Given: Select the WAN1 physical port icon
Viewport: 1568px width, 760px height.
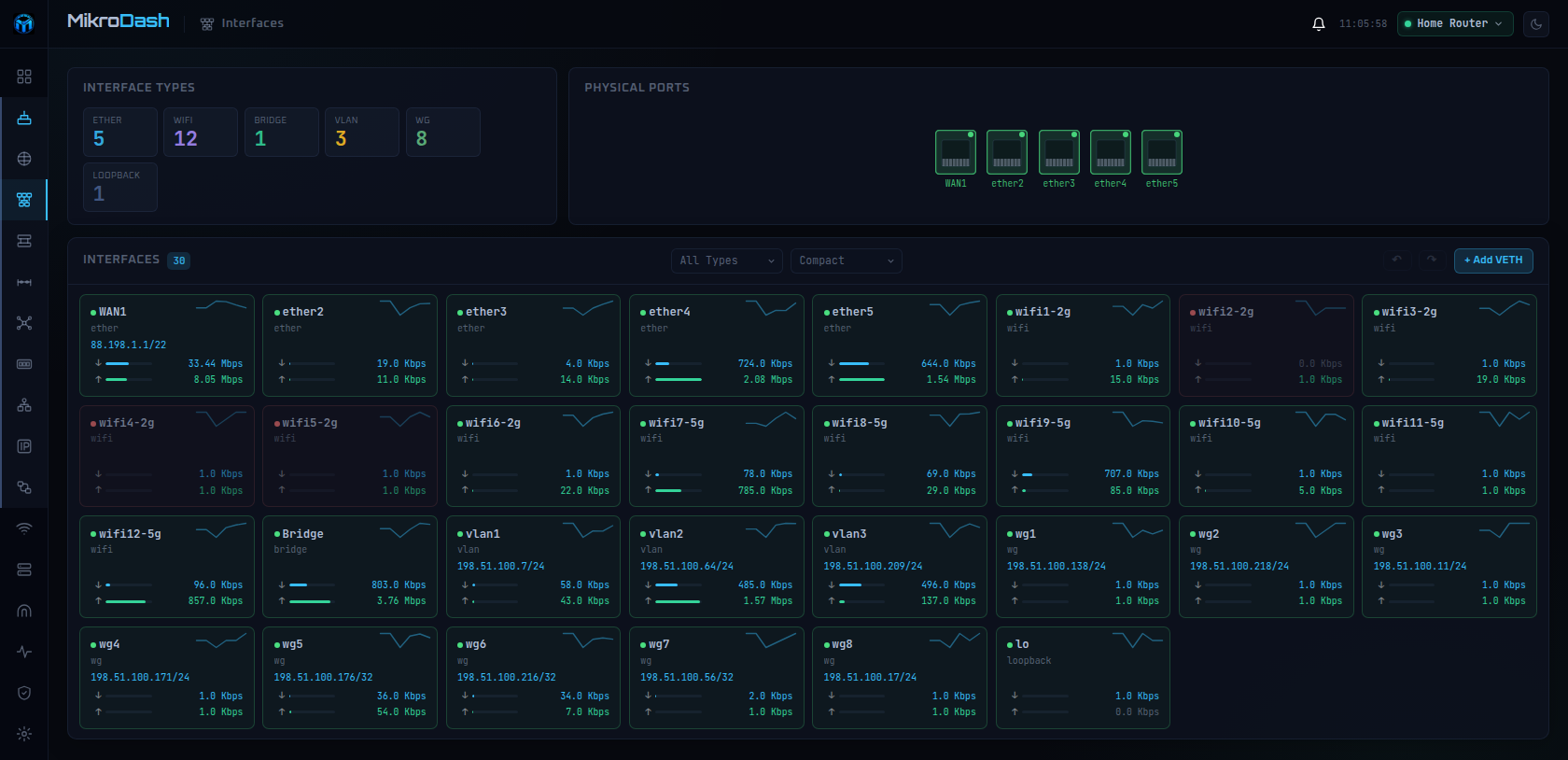Looking at the screenshot, I should click(x=956, y=152).
